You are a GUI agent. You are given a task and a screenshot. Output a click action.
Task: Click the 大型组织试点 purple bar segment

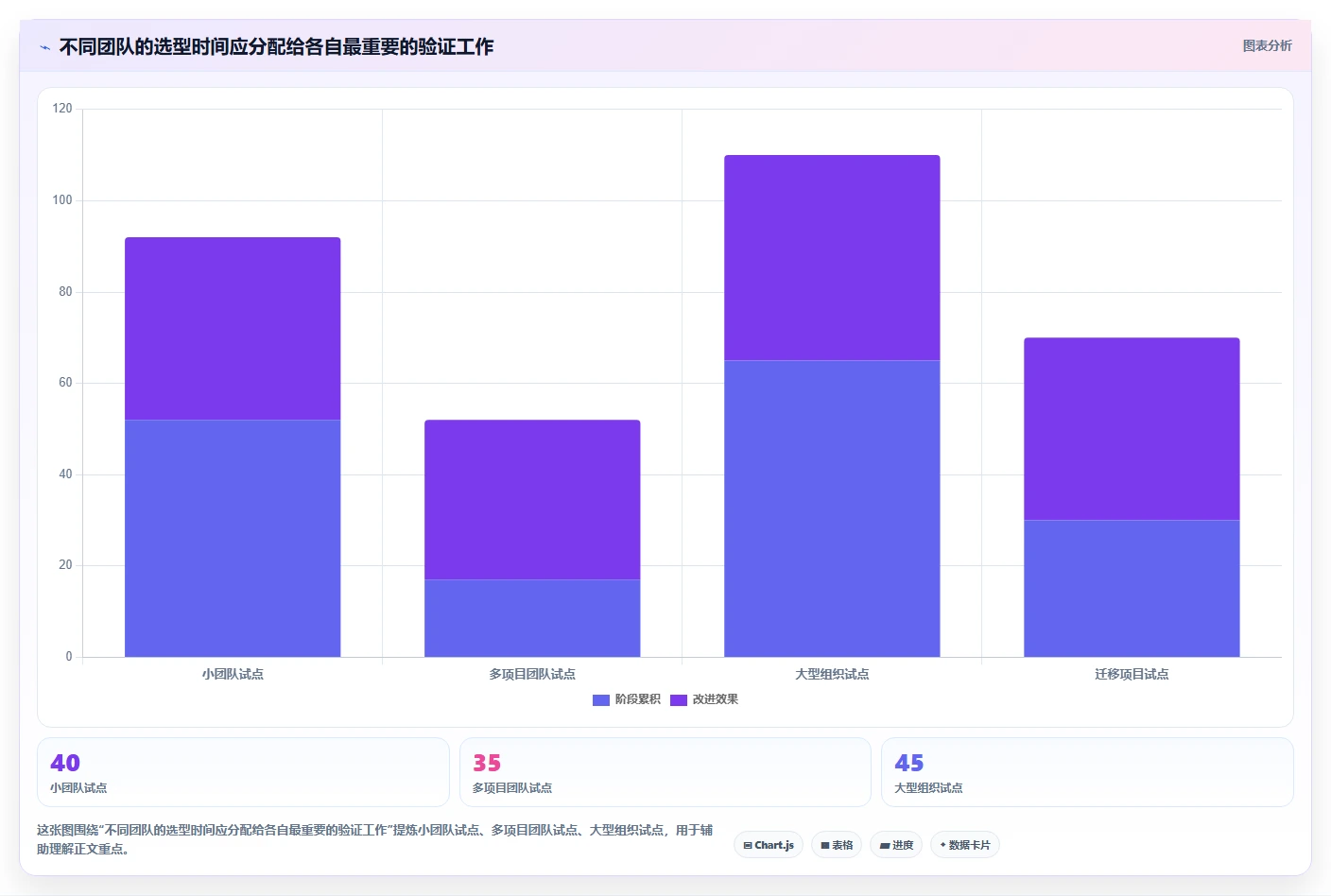(x=832, y=257)
